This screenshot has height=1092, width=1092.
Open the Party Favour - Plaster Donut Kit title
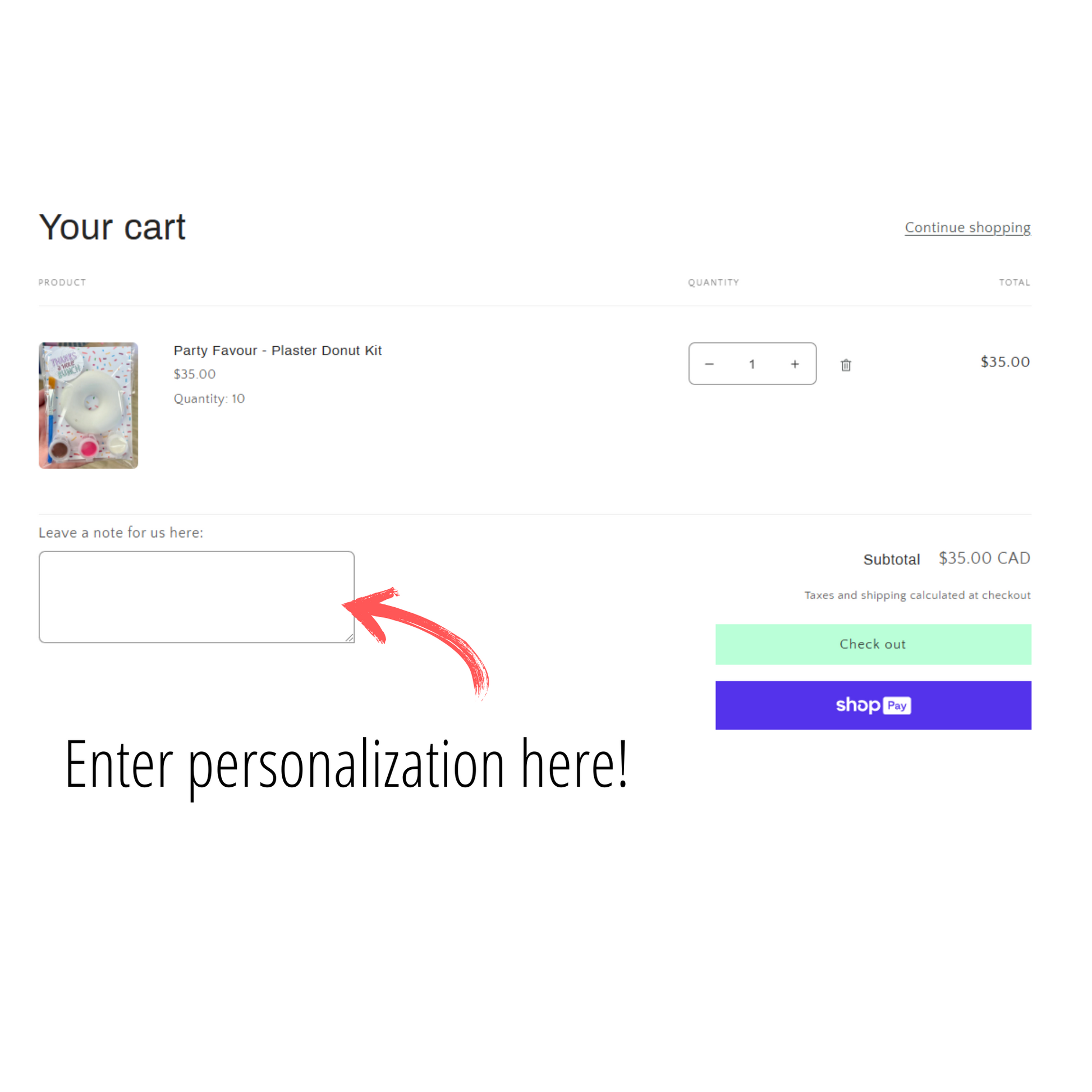coord(278,350)
